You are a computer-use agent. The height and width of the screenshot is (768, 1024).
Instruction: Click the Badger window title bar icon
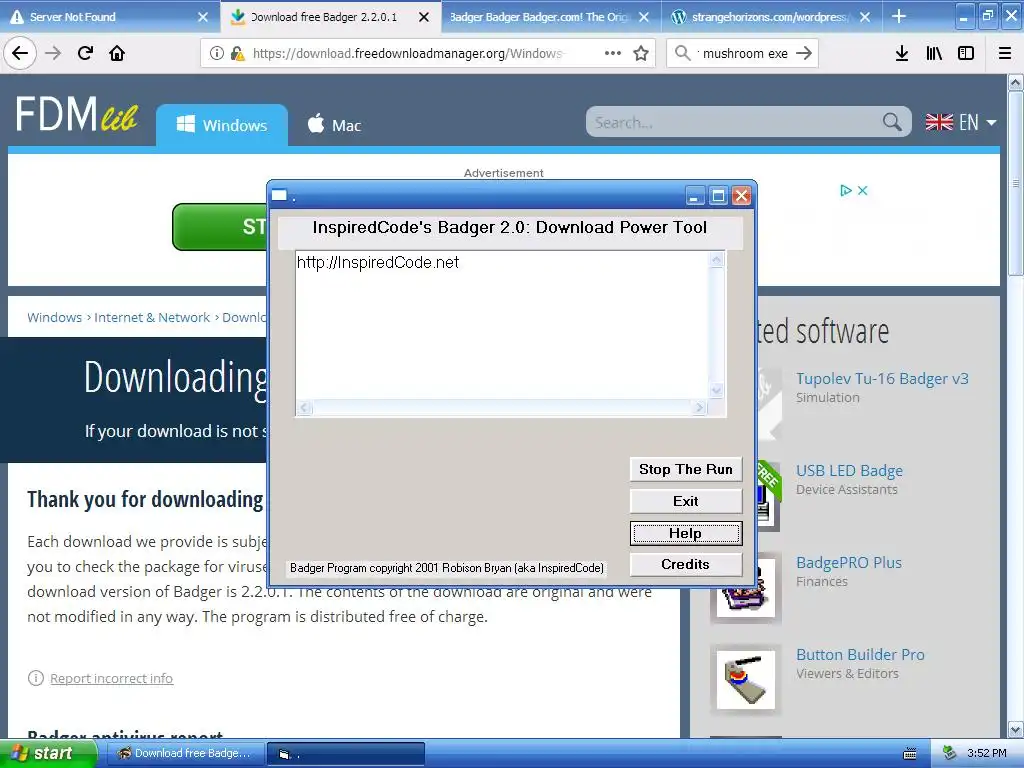[x=280, y=195]
